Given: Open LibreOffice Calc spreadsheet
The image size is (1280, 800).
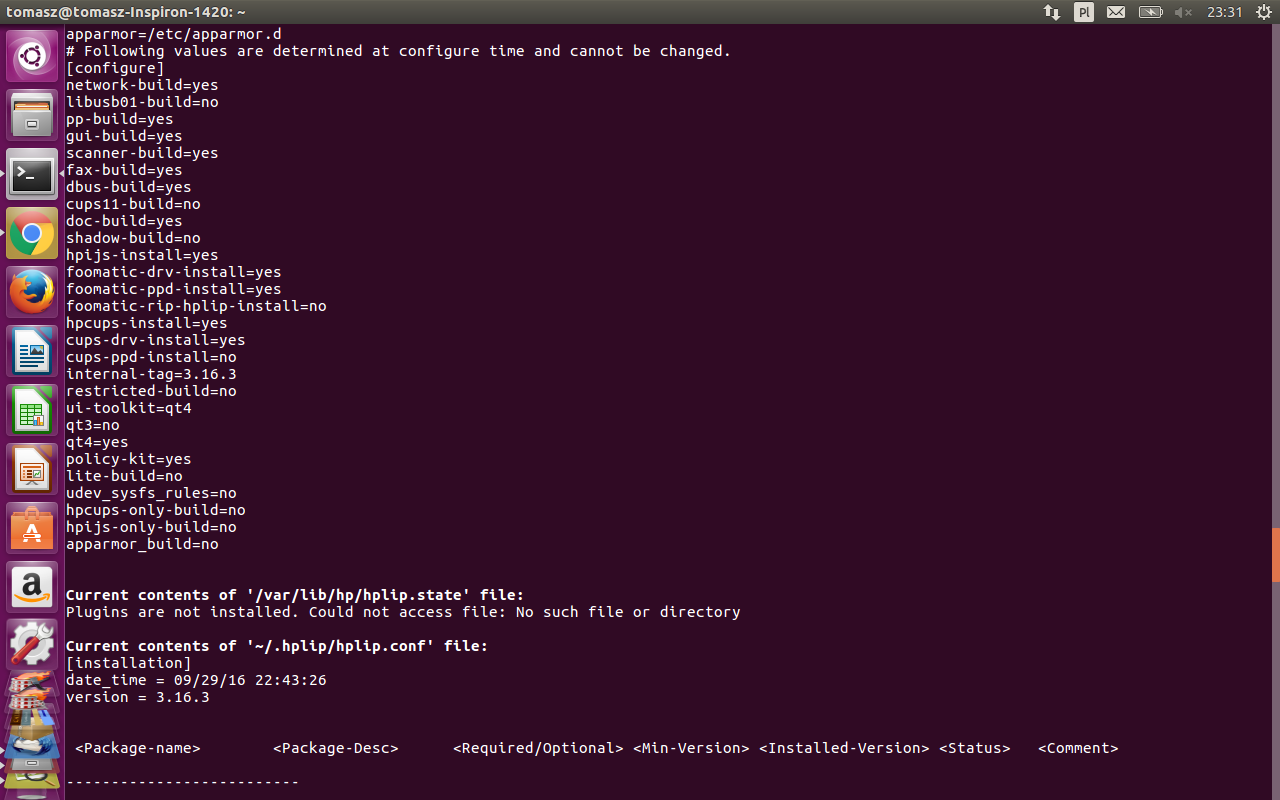Looking at the screenshot, I should pyautogui.click(x=32, y=410).
